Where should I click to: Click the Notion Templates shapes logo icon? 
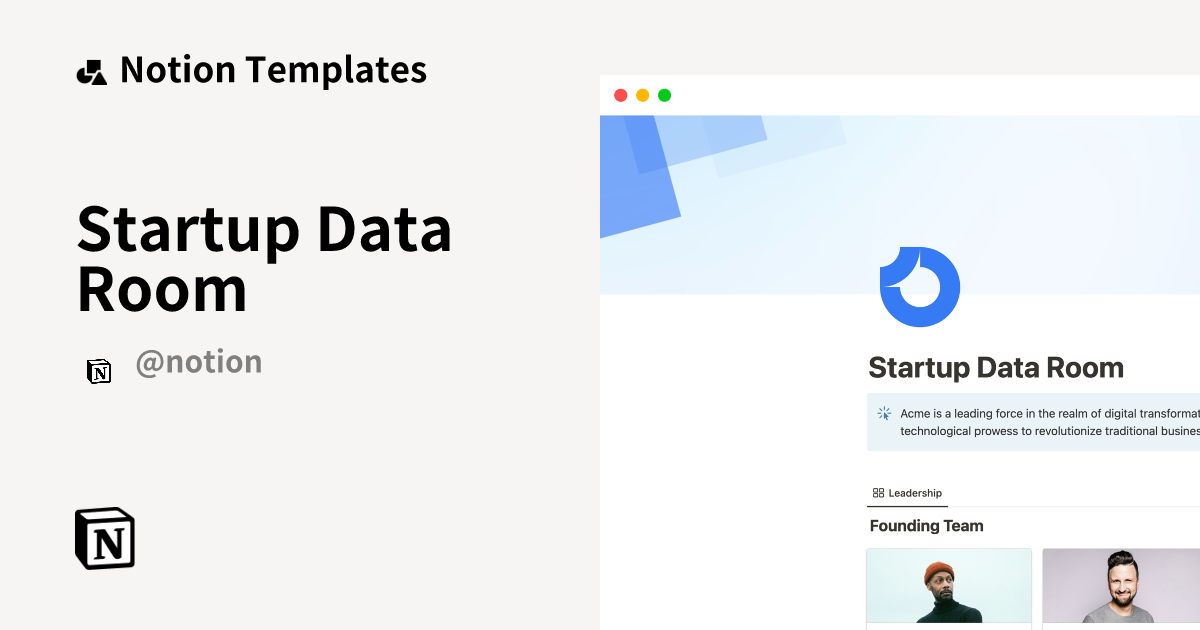(91, 71)
